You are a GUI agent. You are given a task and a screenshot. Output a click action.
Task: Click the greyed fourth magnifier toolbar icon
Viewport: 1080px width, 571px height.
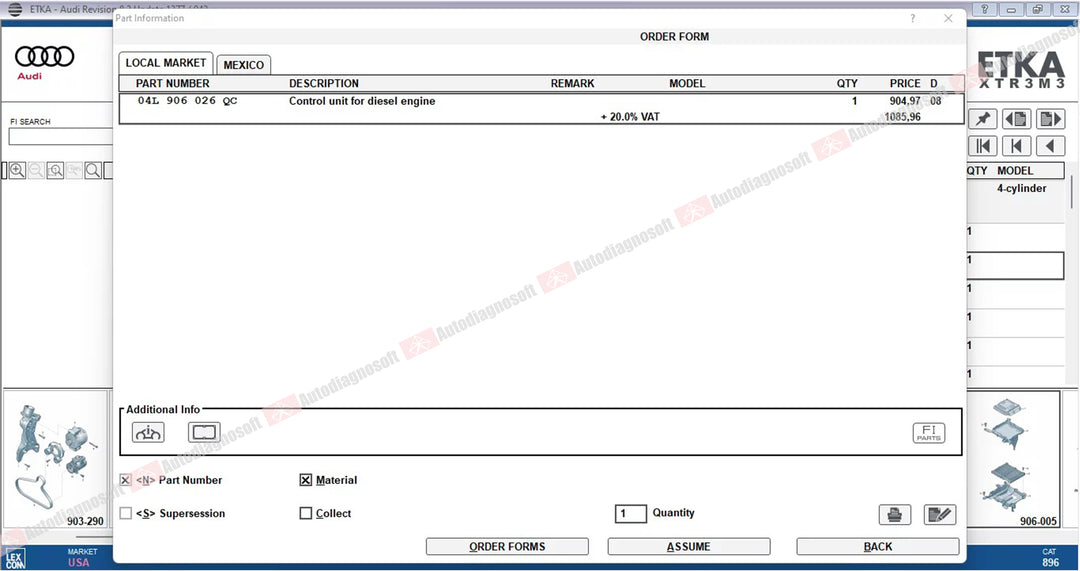[x=74, y=170]
